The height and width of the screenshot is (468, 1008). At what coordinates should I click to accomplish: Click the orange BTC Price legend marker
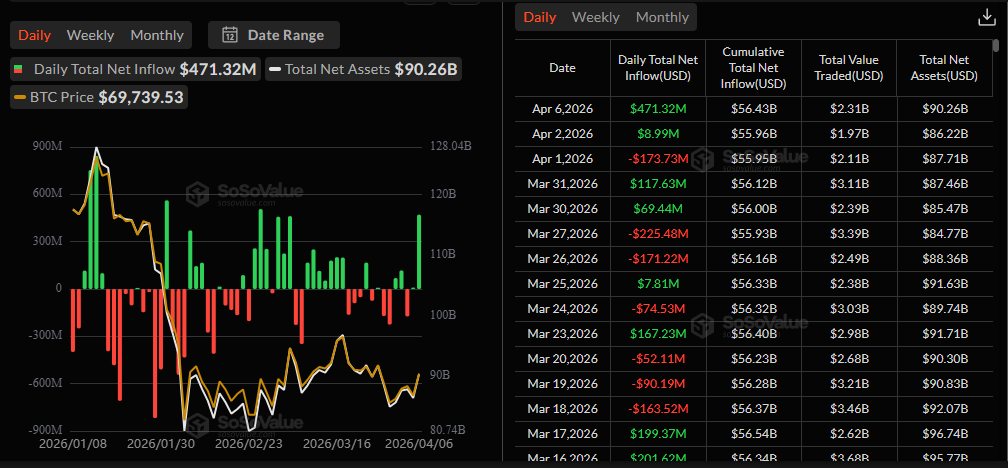pyautogui.click(x=19, y=97)
